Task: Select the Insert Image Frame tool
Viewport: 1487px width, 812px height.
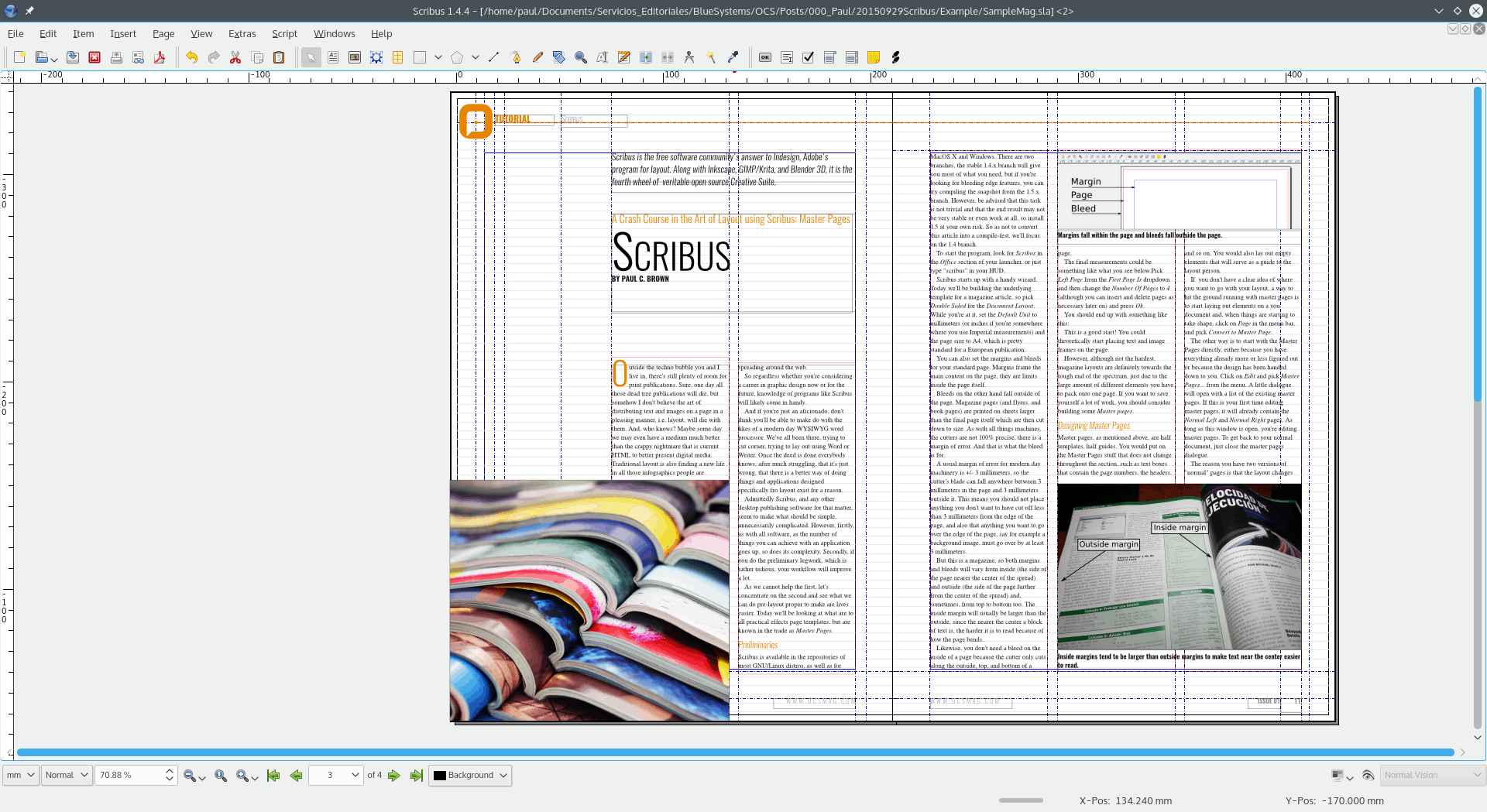Action: pos(355,57)
